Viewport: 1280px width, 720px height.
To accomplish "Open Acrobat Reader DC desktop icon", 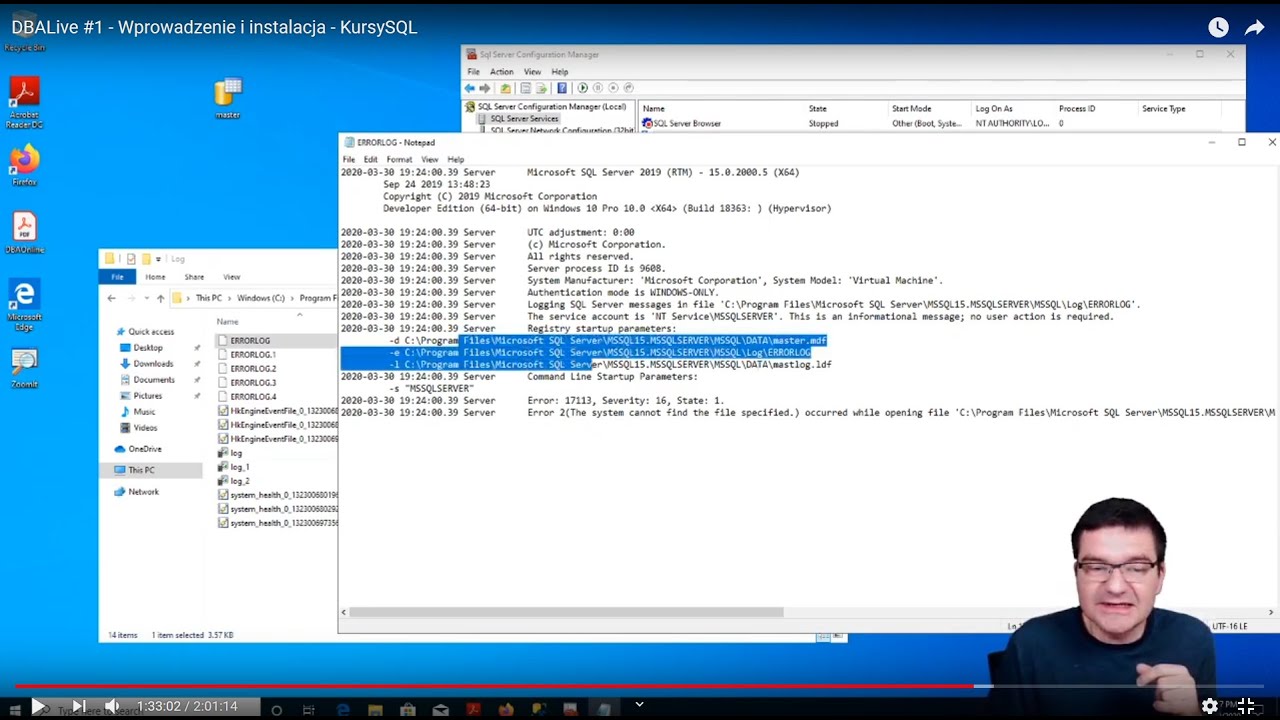I will point(24,103).
